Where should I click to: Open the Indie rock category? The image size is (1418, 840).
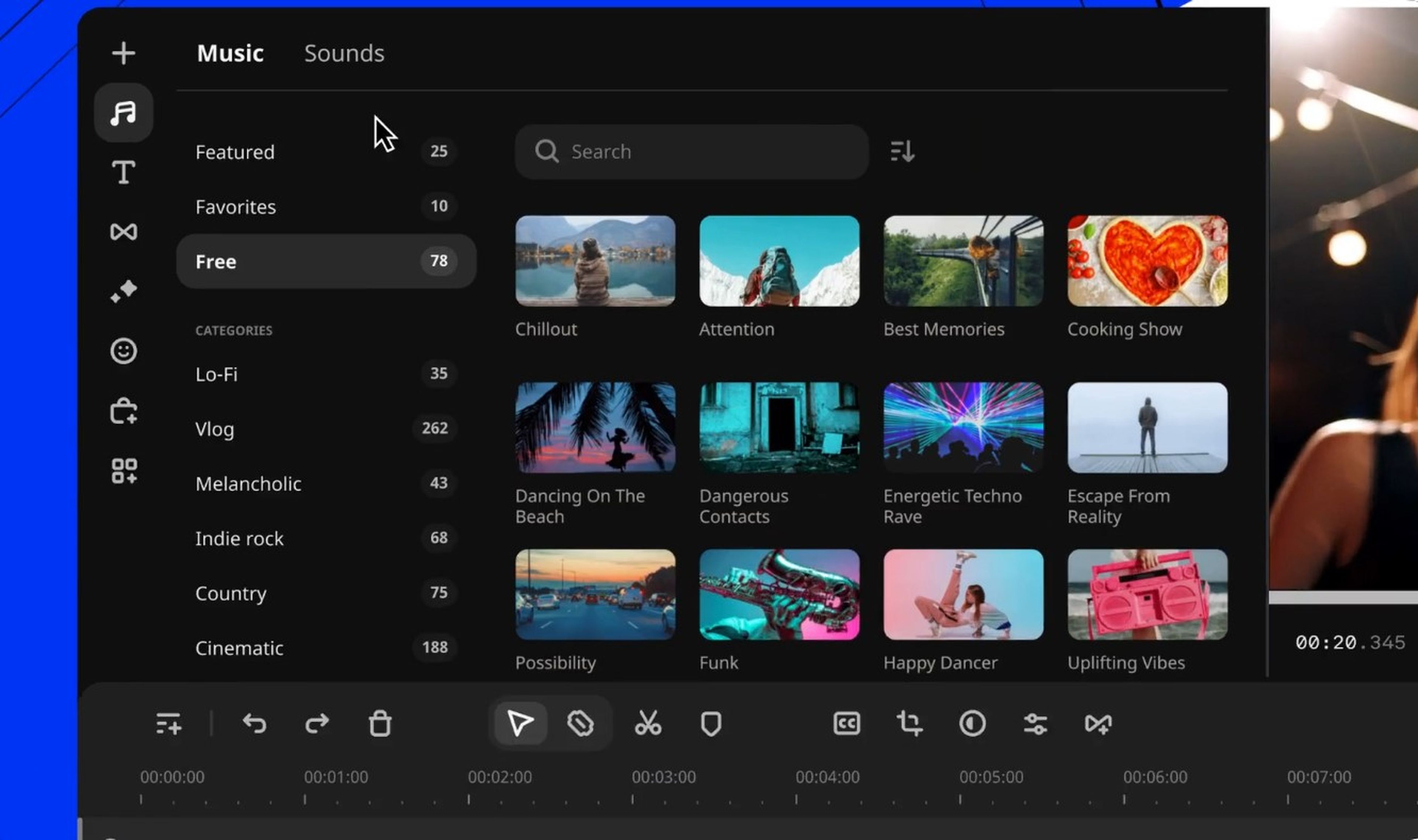[326, 538]
